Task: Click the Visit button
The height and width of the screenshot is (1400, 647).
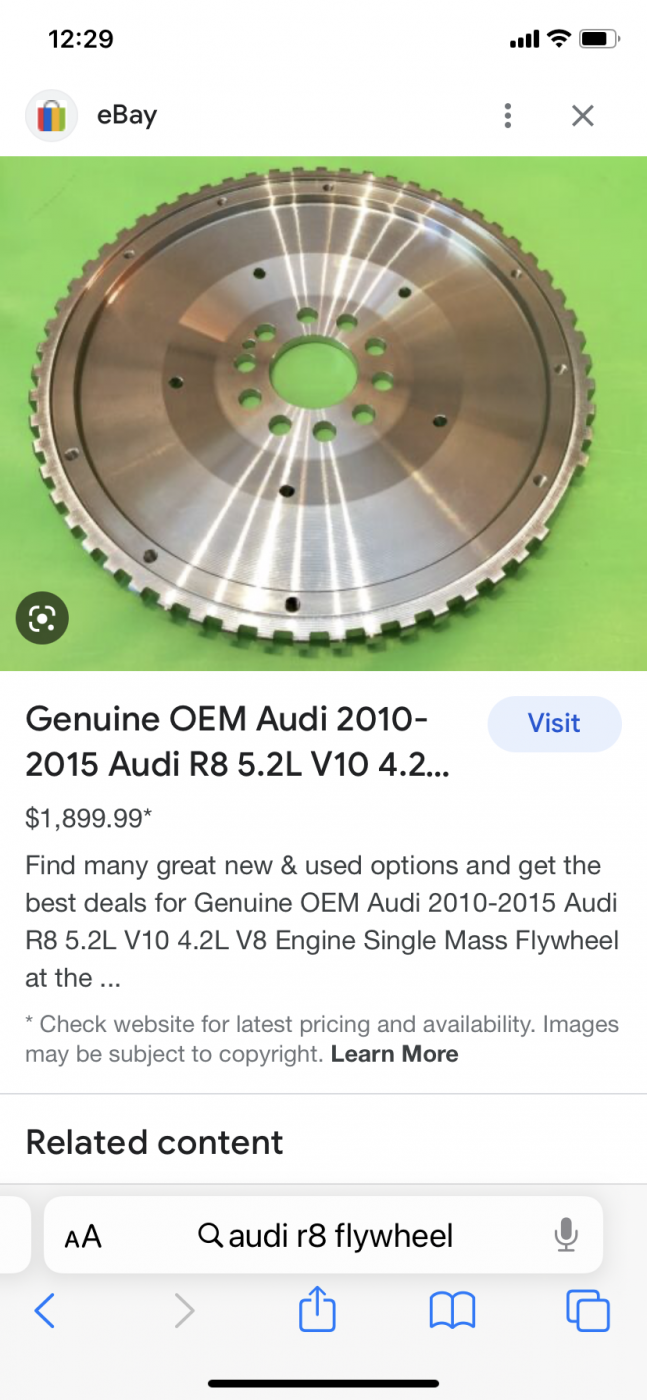Action: (554, 723)
